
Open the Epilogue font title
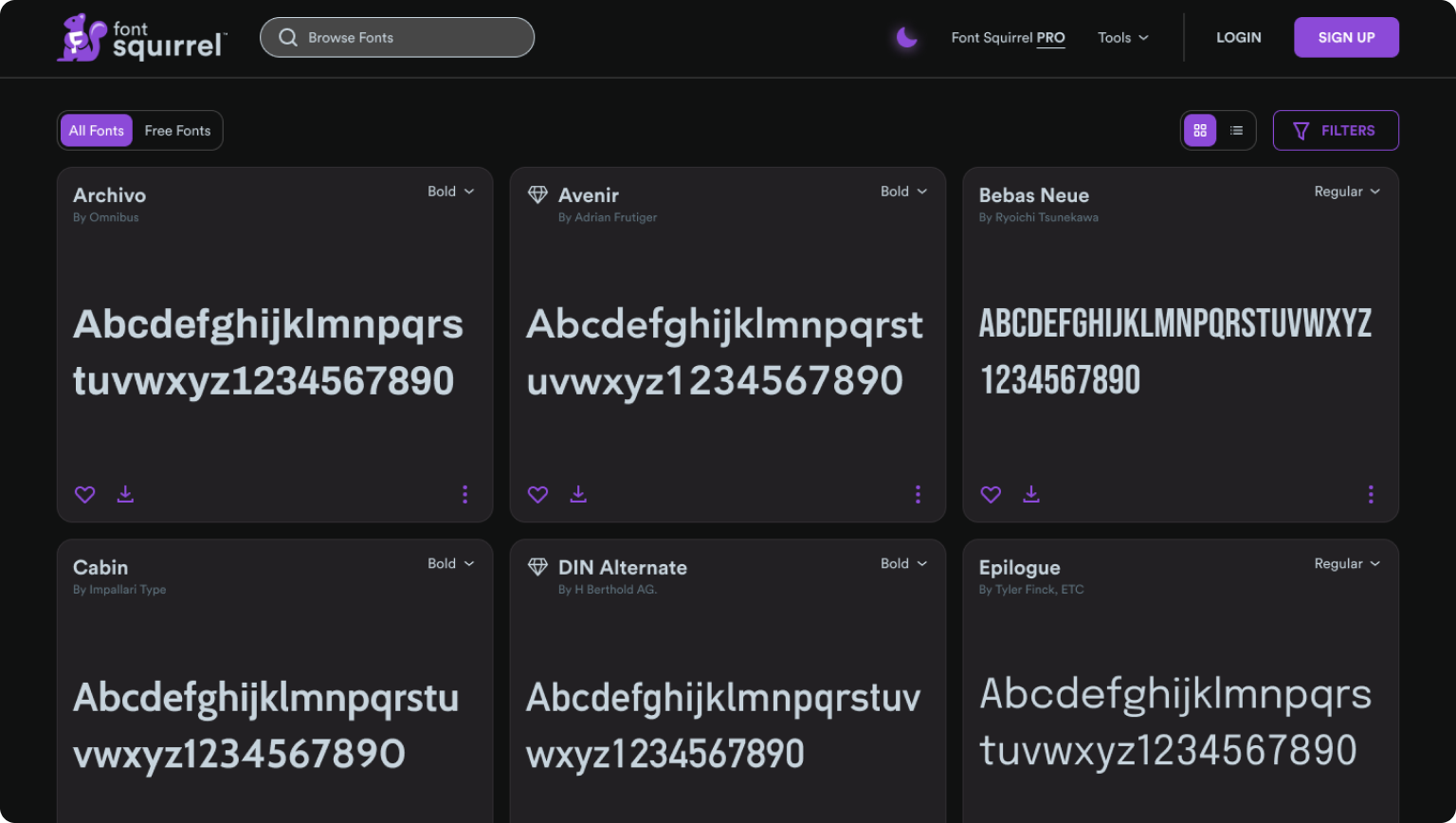tap(1020, 569)
